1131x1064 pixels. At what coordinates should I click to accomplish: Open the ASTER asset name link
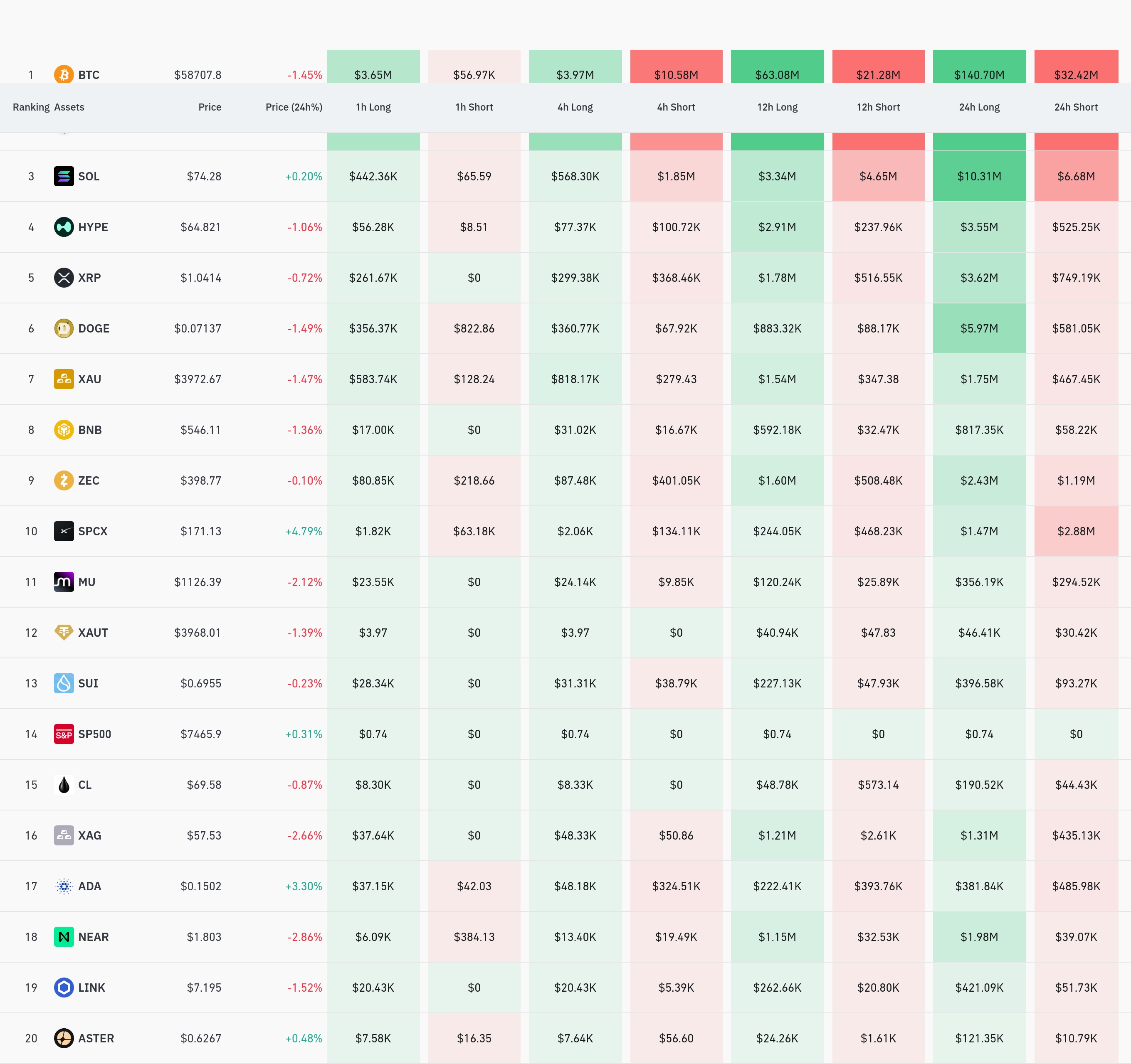click(96, 1038)
